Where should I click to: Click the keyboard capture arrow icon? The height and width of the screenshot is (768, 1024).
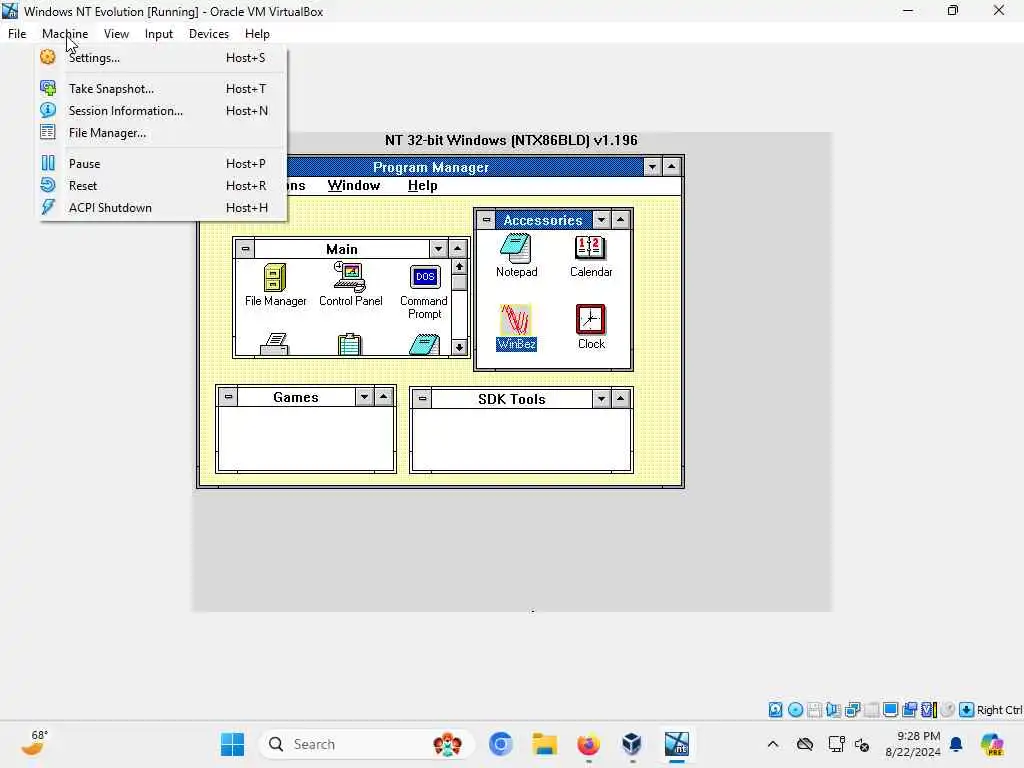click(x=967, y=710)
